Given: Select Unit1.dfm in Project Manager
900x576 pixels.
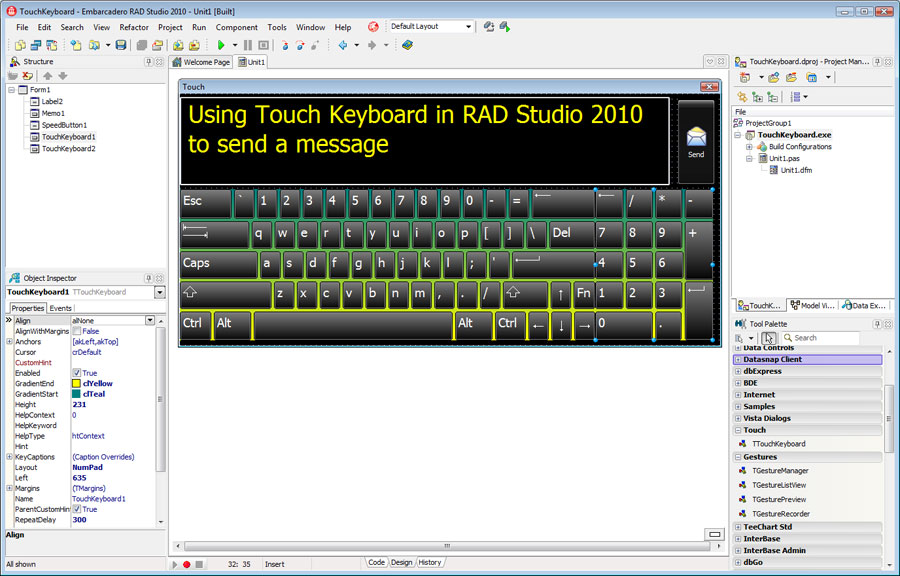Looking at the screenshot, I should 796,170.
